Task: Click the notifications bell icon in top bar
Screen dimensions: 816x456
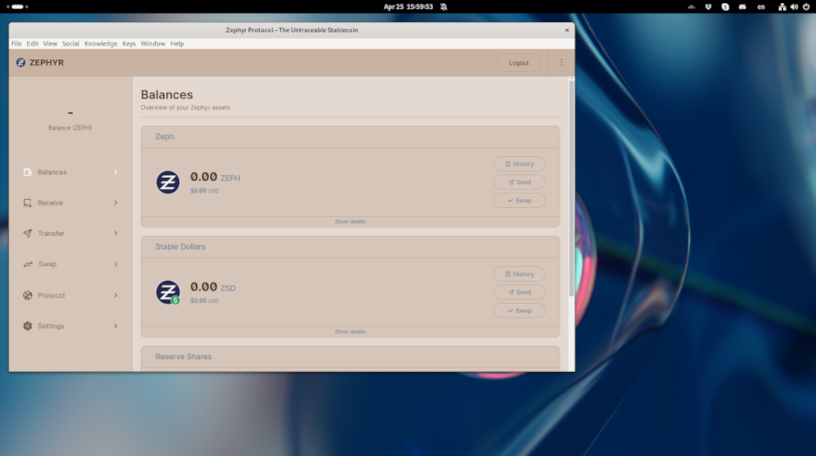Action: click(443, 7)
